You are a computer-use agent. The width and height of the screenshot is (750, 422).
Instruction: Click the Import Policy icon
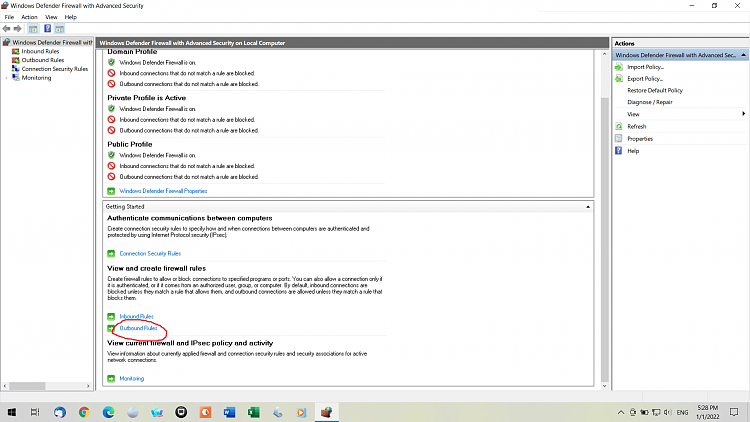pyautogui.click(x=618, y=67)
